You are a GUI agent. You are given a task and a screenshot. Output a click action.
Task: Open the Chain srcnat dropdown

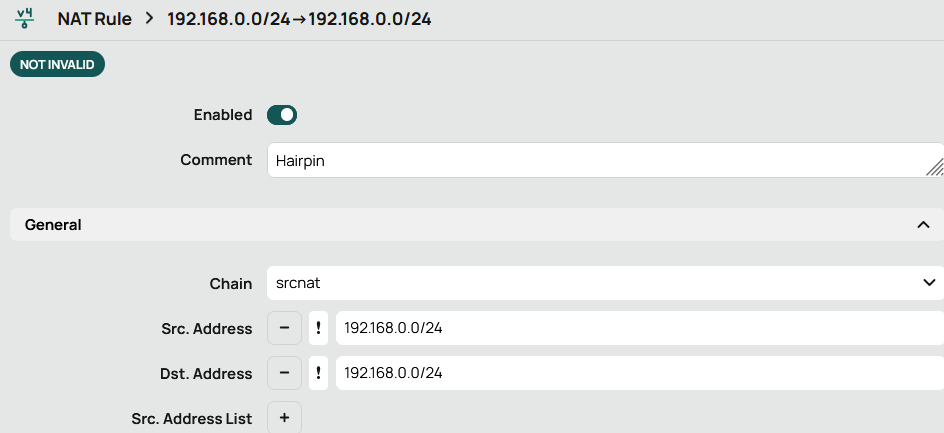coord(600,283)
